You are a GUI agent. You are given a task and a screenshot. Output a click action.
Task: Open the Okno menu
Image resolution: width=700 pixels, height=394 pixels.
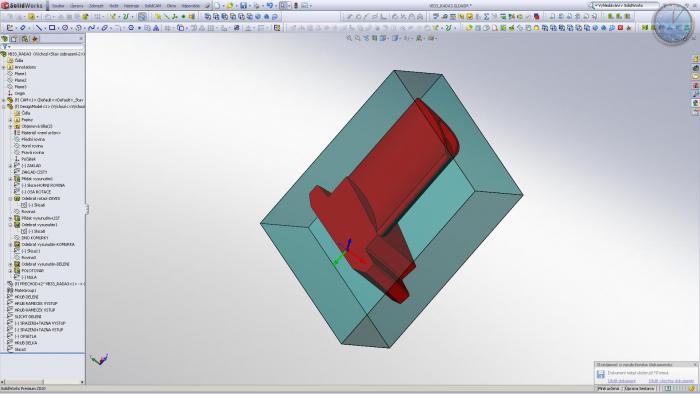point(171,6)
